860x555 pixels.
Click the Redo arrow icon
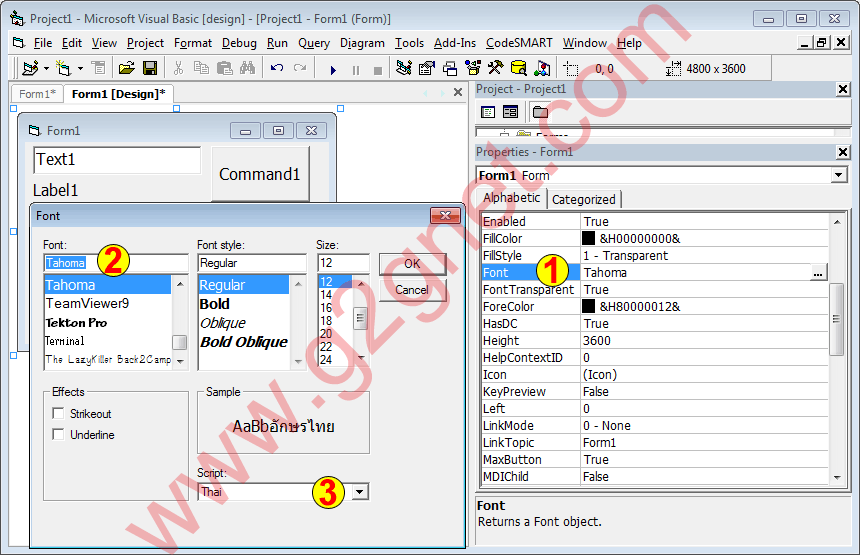pyautogui.click(x=300, y=69)
